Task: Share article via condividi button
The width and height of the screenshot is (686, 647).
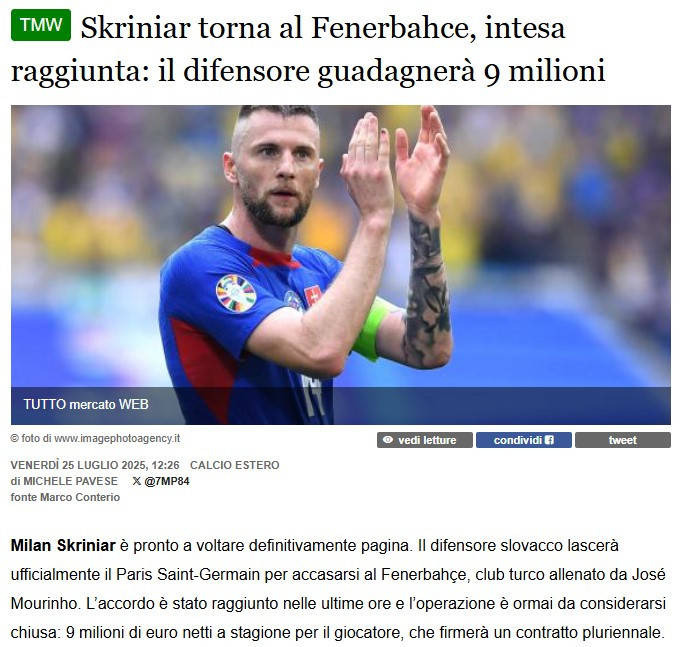Action: pyautogui.click(x=524, y=440)
